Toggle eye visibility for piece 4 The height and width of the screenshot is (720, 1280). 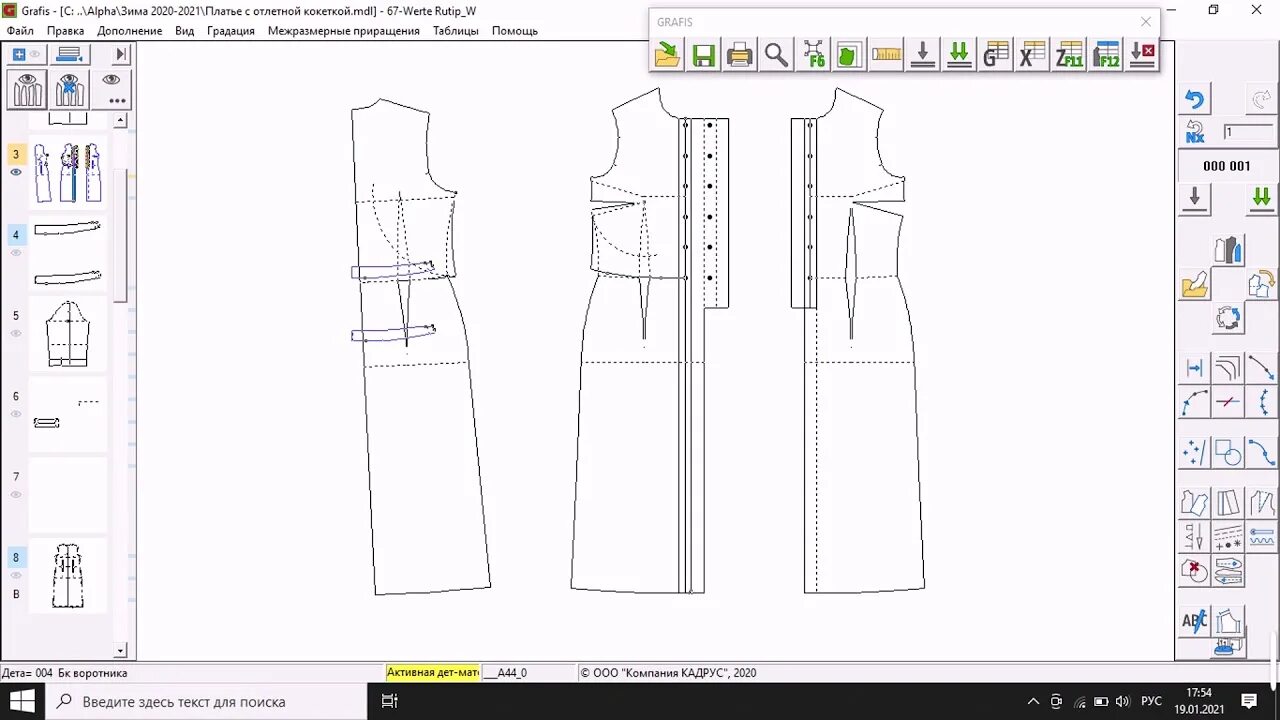coord(16,253)
